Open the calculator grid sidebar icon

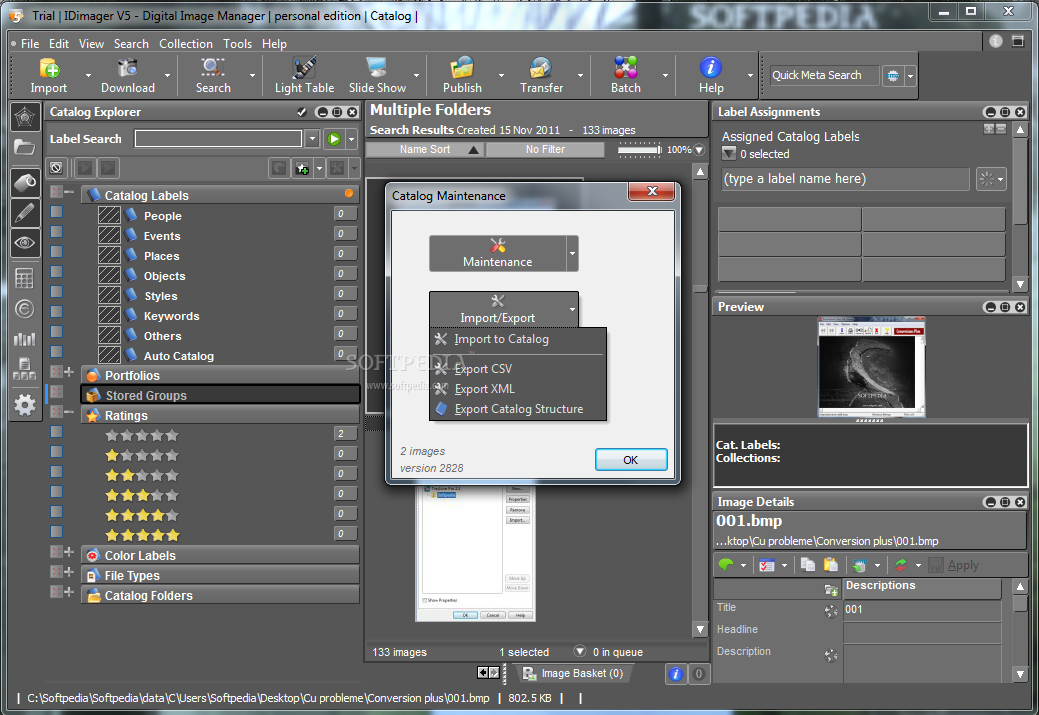click(x=25, y=278)
